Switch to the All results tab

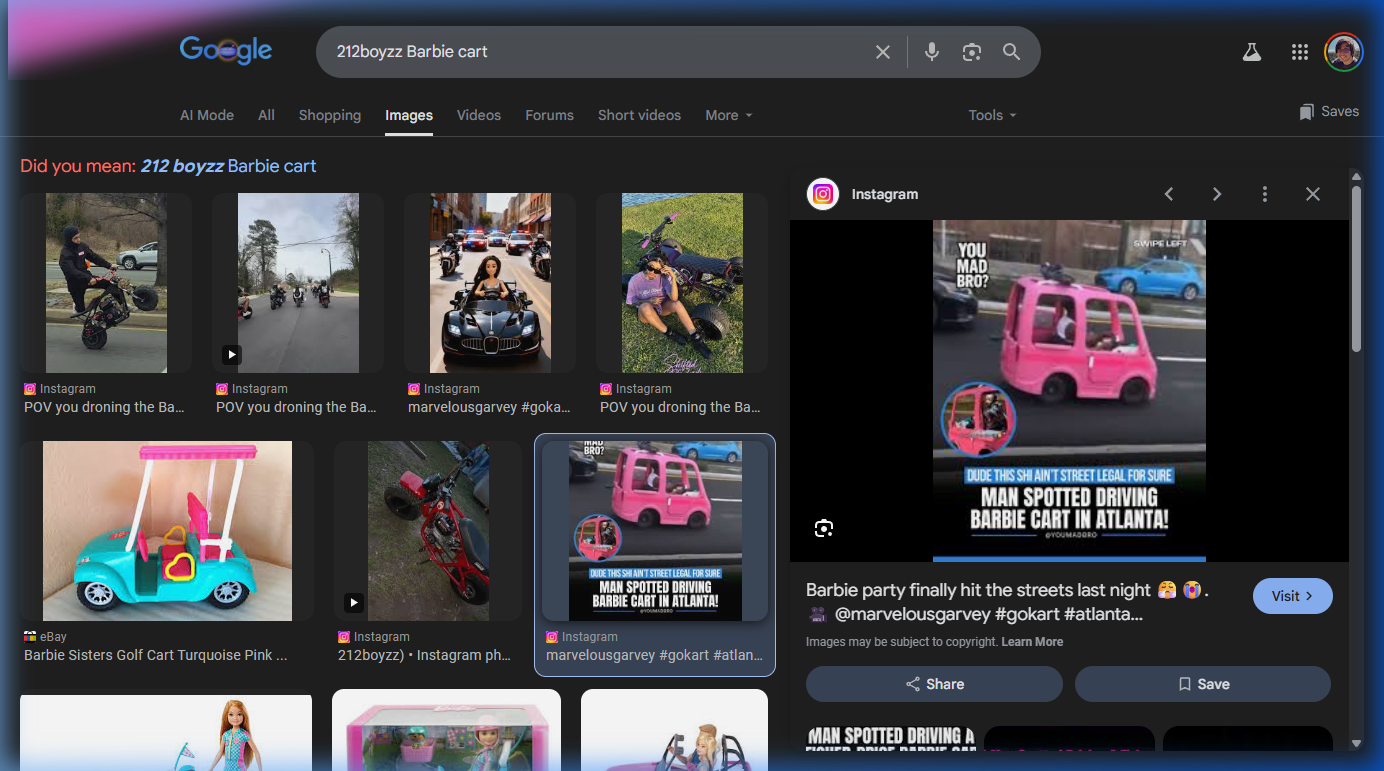[266, 115]
